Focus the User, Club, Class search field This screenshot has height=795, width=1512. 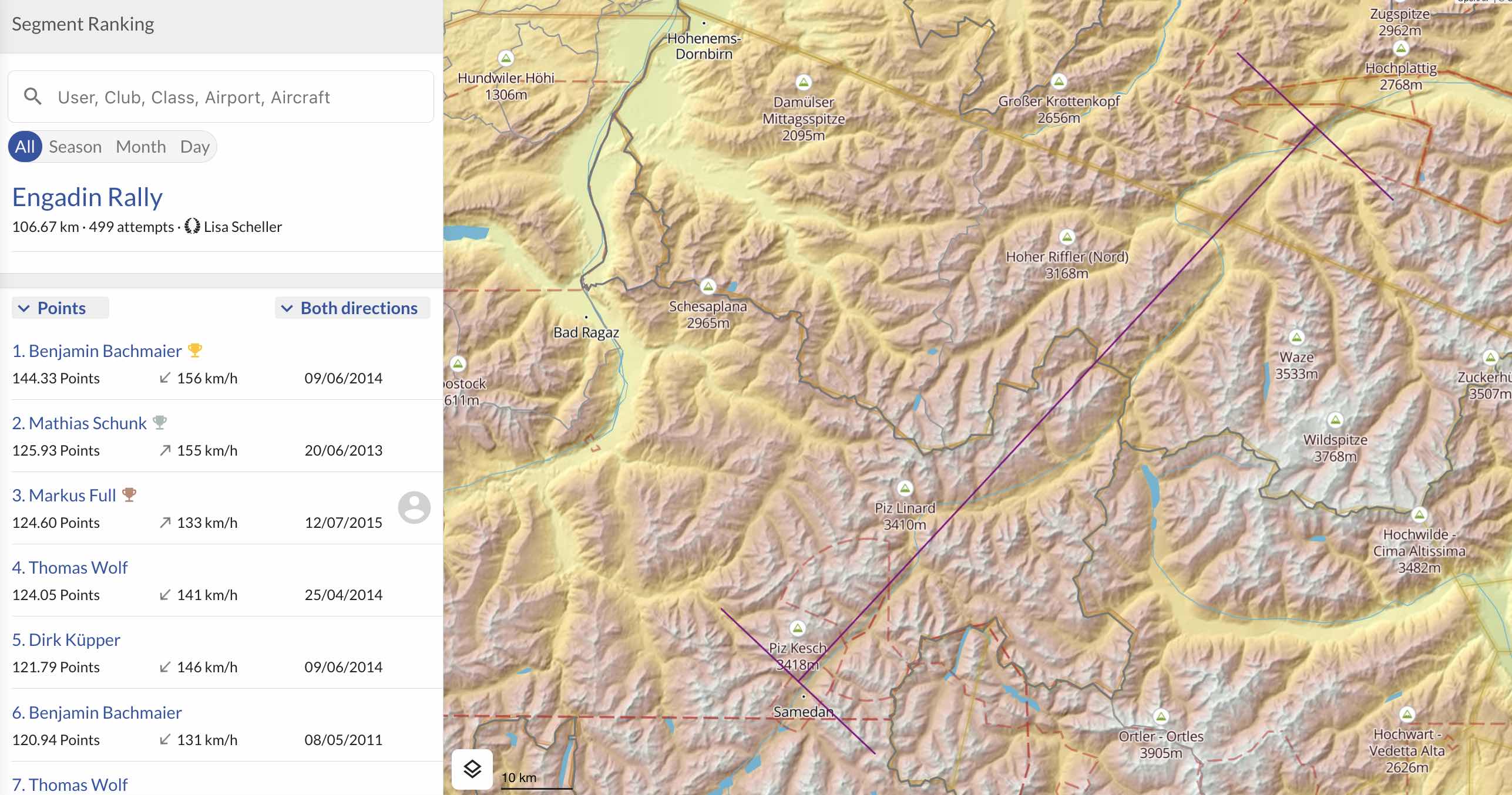221,97
